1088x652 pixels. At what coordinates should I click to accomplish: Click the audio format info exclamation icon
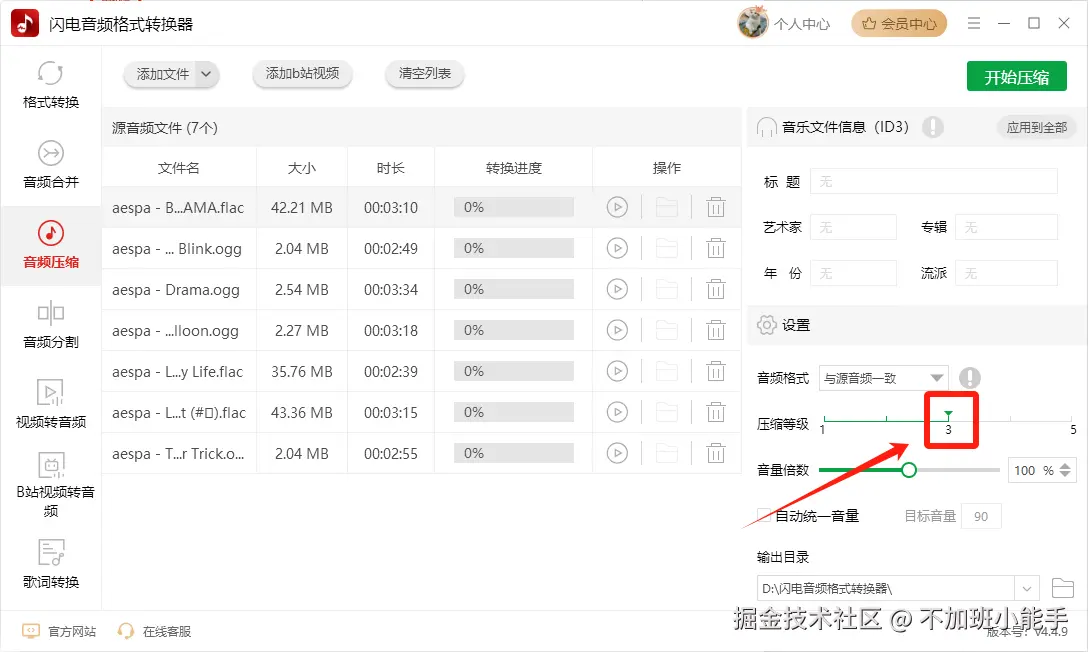pyautogui.click(x=969, y=377)
